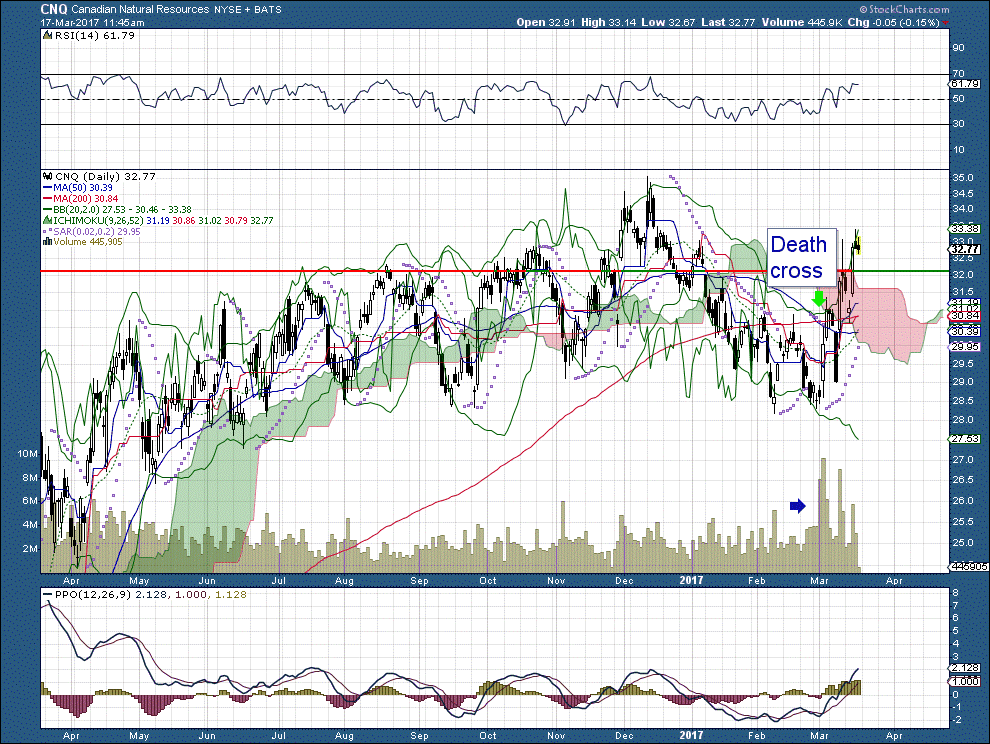Click the red 30.84 price tag on the axis
Image resolution: width=990 pixels, height=744 pixels.
965,316
